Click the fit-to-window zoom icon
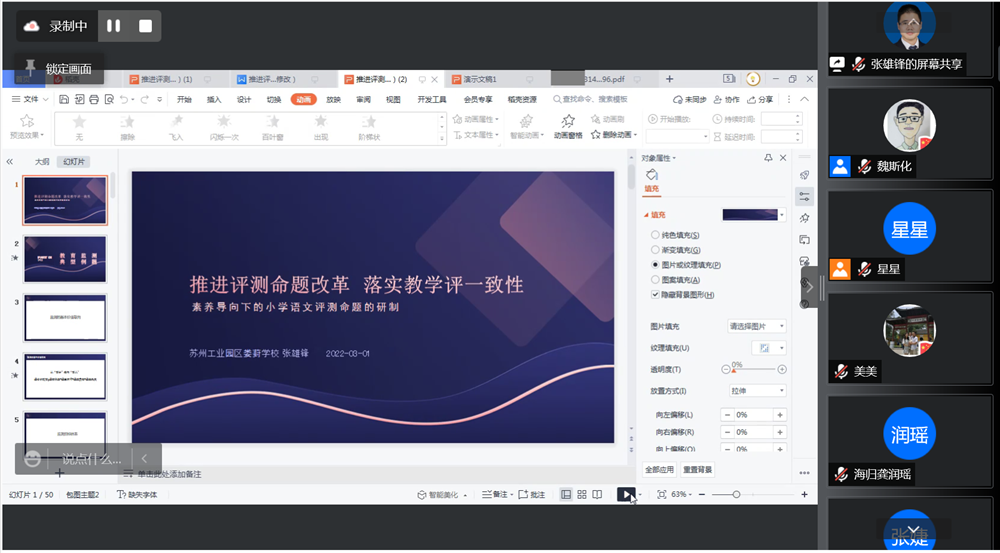 pyautogui.click(x=661, y=494)
